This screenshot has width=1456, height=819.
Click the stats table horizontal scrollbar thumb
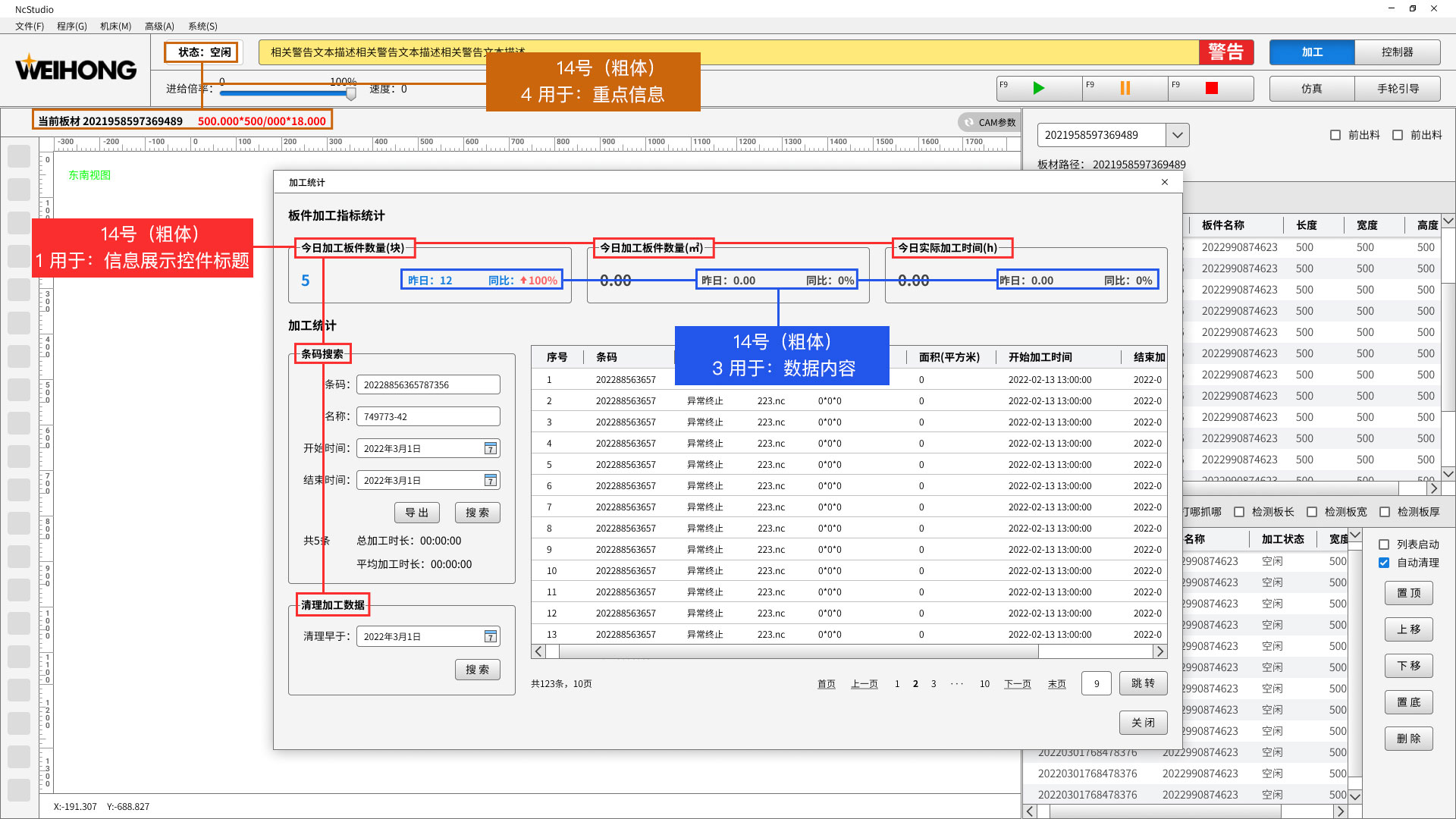click(x=799, y=651)
